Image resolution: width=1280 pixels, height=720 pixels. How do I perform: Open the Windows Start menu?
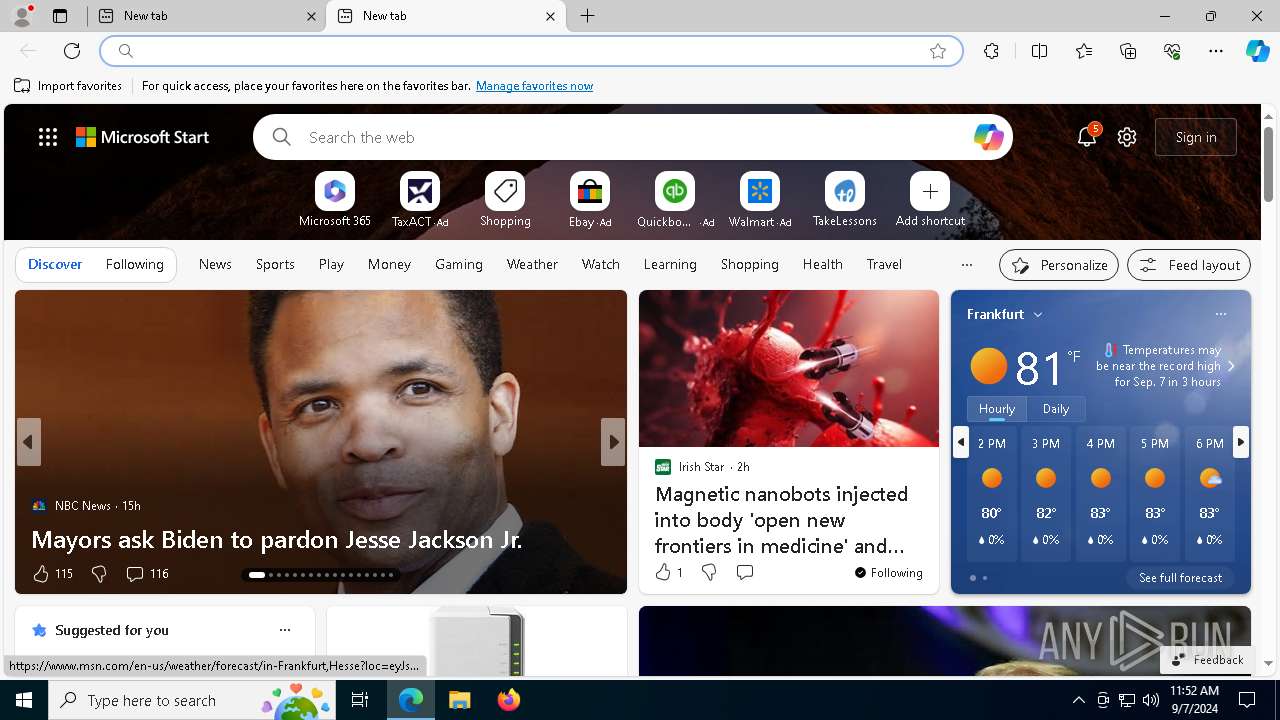click(24, 700)
